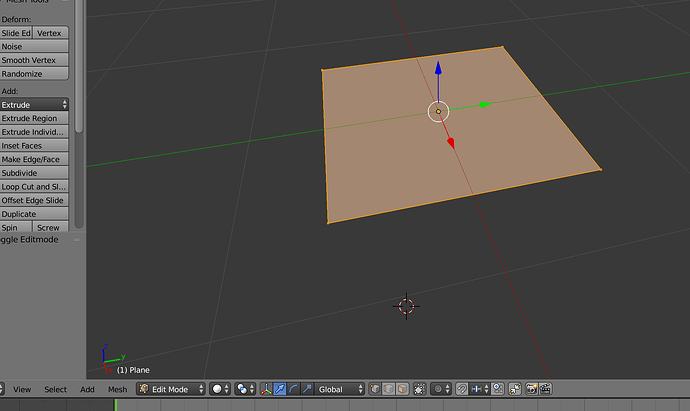Click the Smooth Vertex button

(x=34, y=60)
